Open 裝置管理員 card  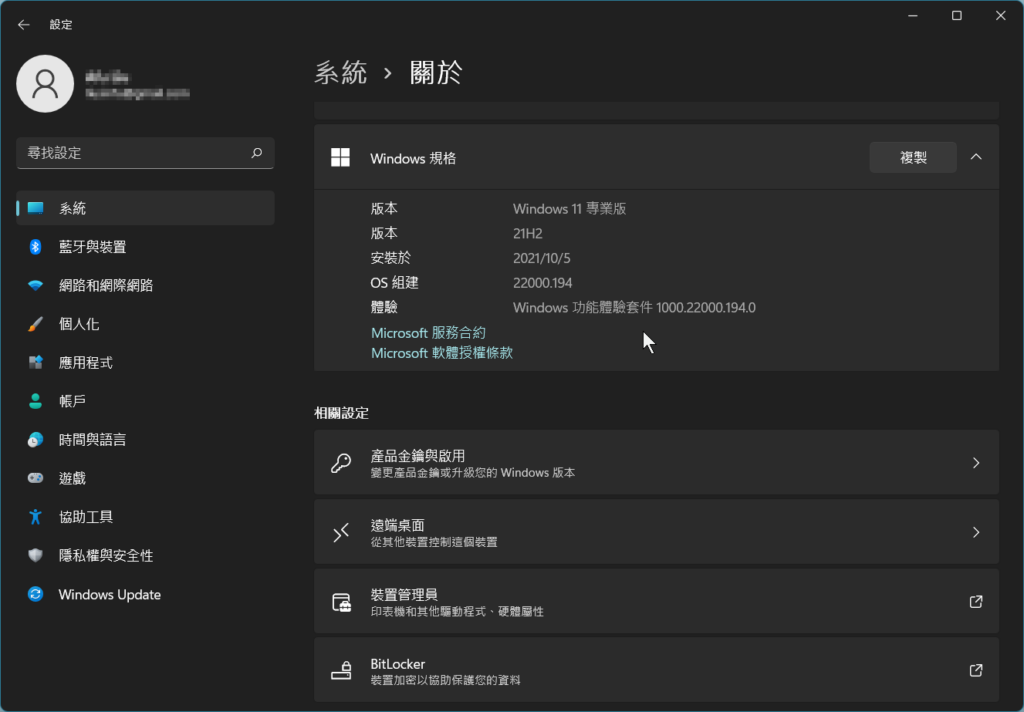tap(656, 602)
